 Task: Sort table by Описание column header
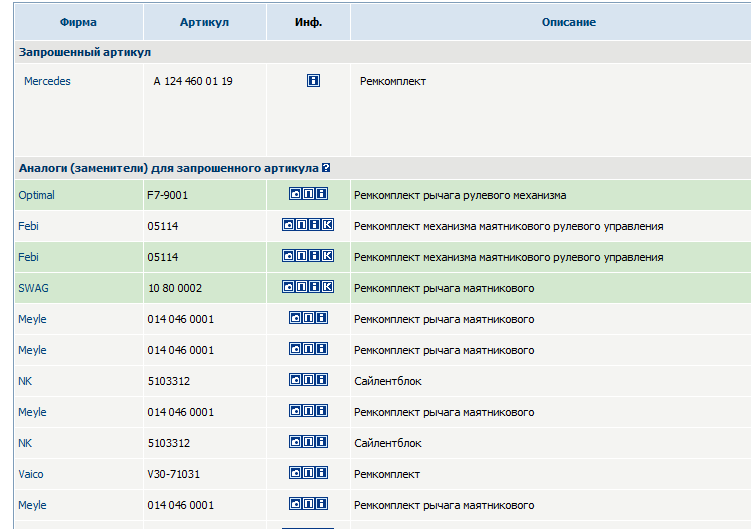pos(569,22)
